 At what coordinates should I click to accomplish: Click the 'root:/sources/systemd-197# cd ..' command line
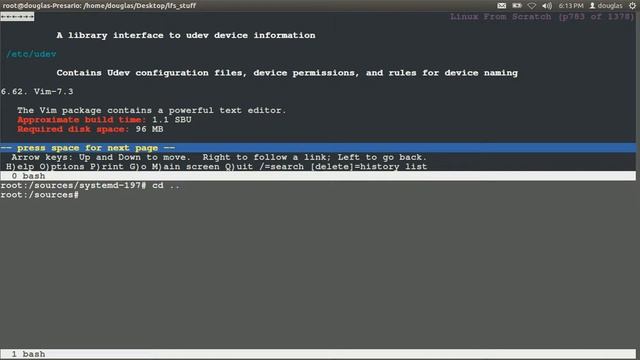pos(90,185)
